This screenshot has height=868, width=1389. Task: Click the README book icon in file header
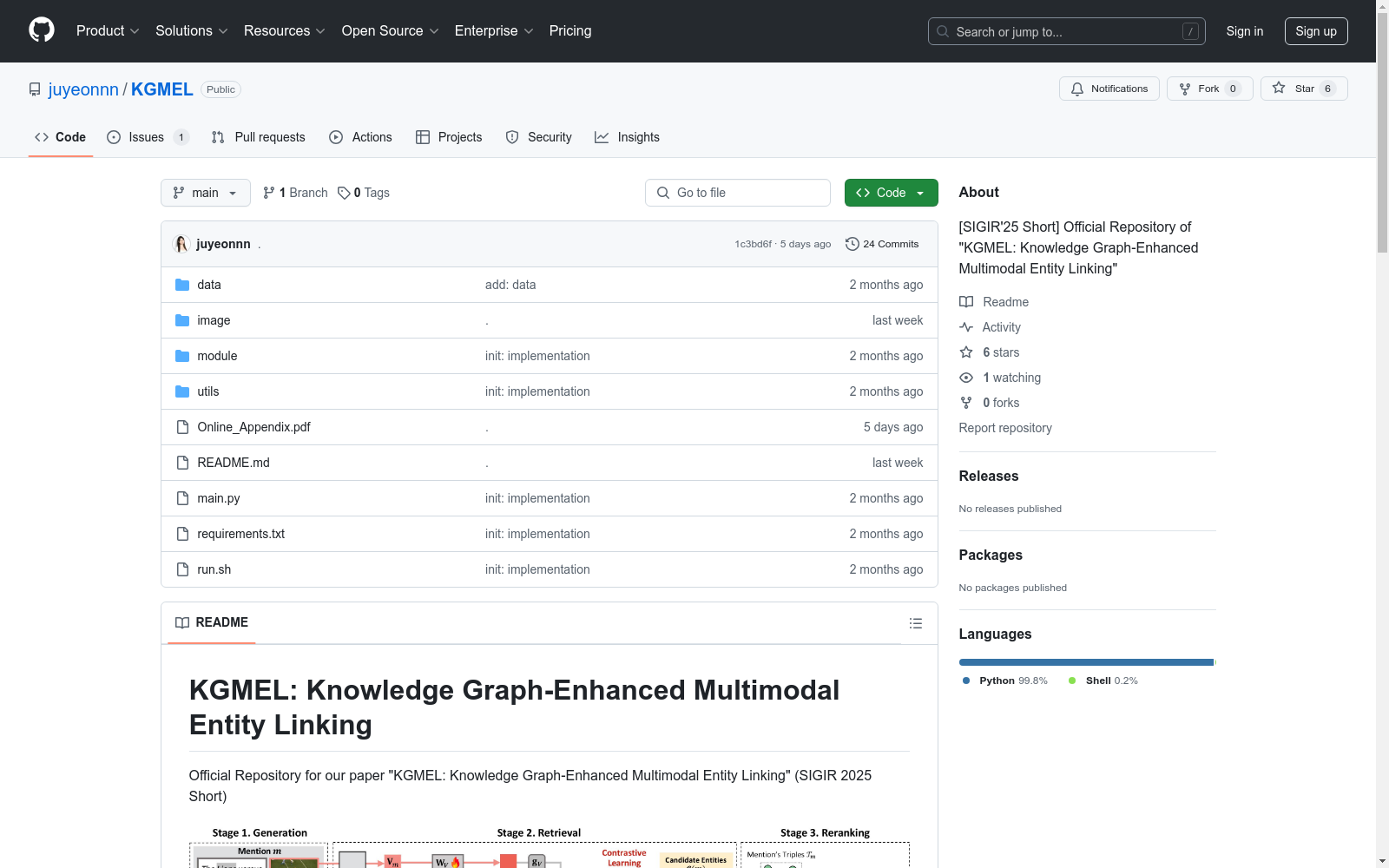point(182,622)
